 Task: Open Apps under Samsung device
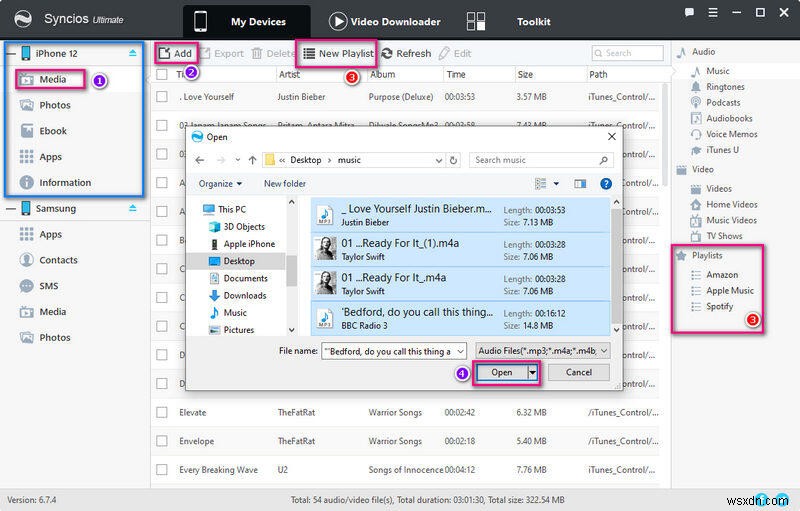(x=50, y=235)
